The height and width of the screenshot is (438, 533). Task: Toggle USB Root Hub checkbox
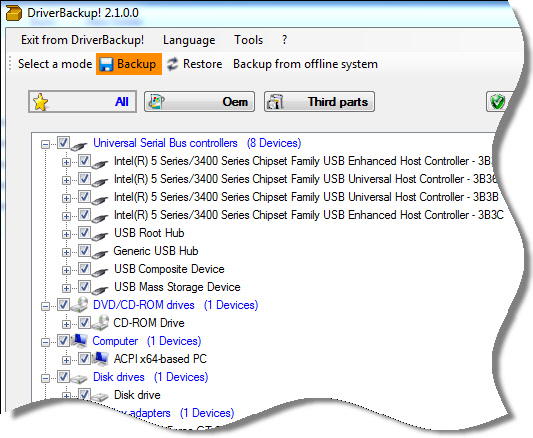tap(84, 232)
